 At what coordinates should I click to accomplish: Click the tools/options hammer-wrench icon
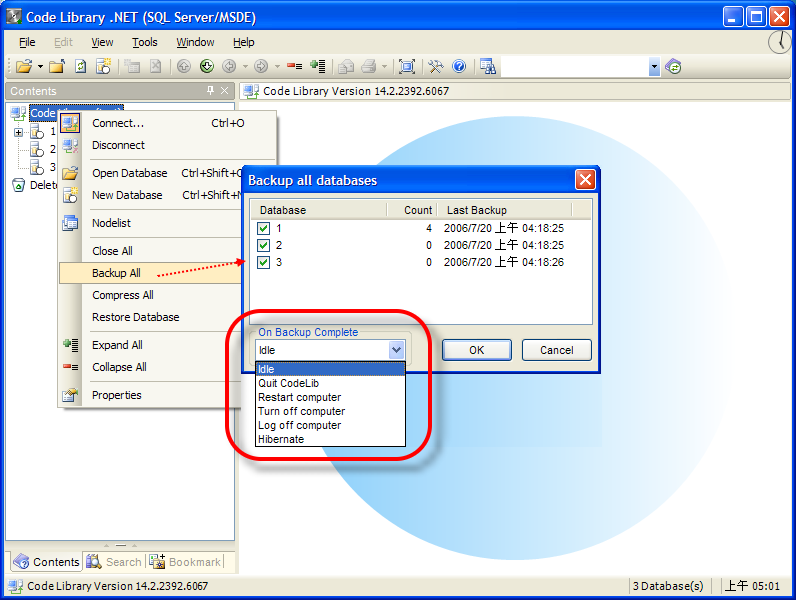(x=436, y=66)
